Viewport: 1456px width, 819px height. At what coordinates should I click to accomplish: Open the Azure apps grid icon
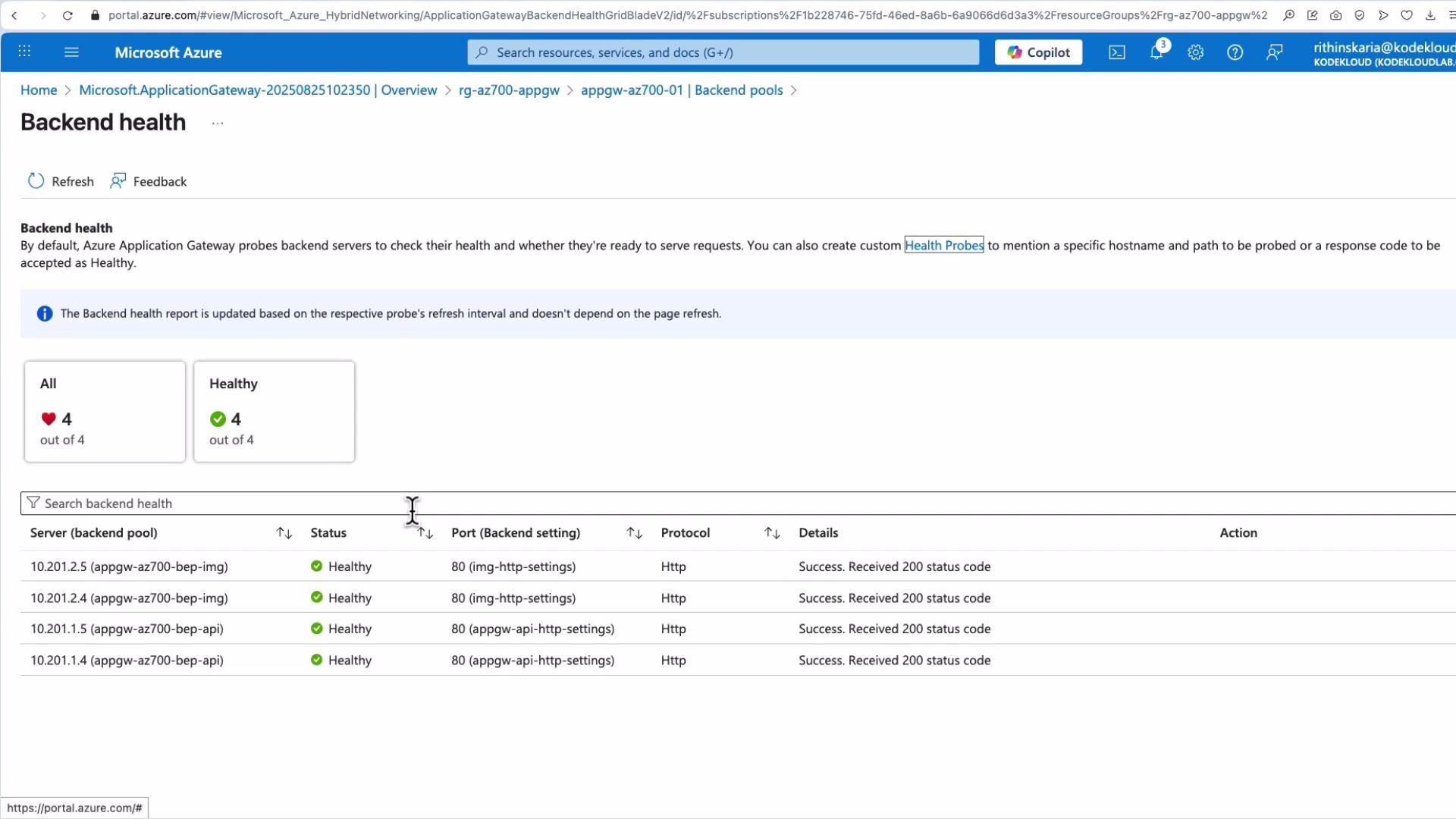tap(24, 52)
